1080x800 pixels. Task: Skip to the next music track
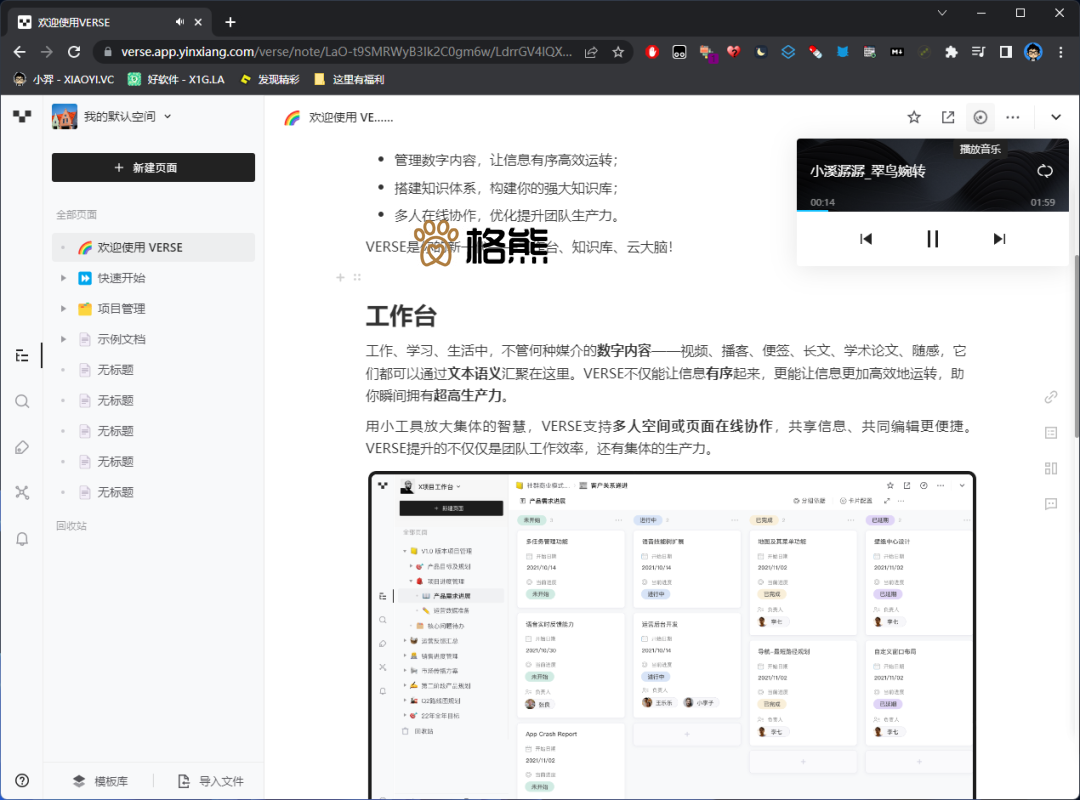tap(999, 238)
